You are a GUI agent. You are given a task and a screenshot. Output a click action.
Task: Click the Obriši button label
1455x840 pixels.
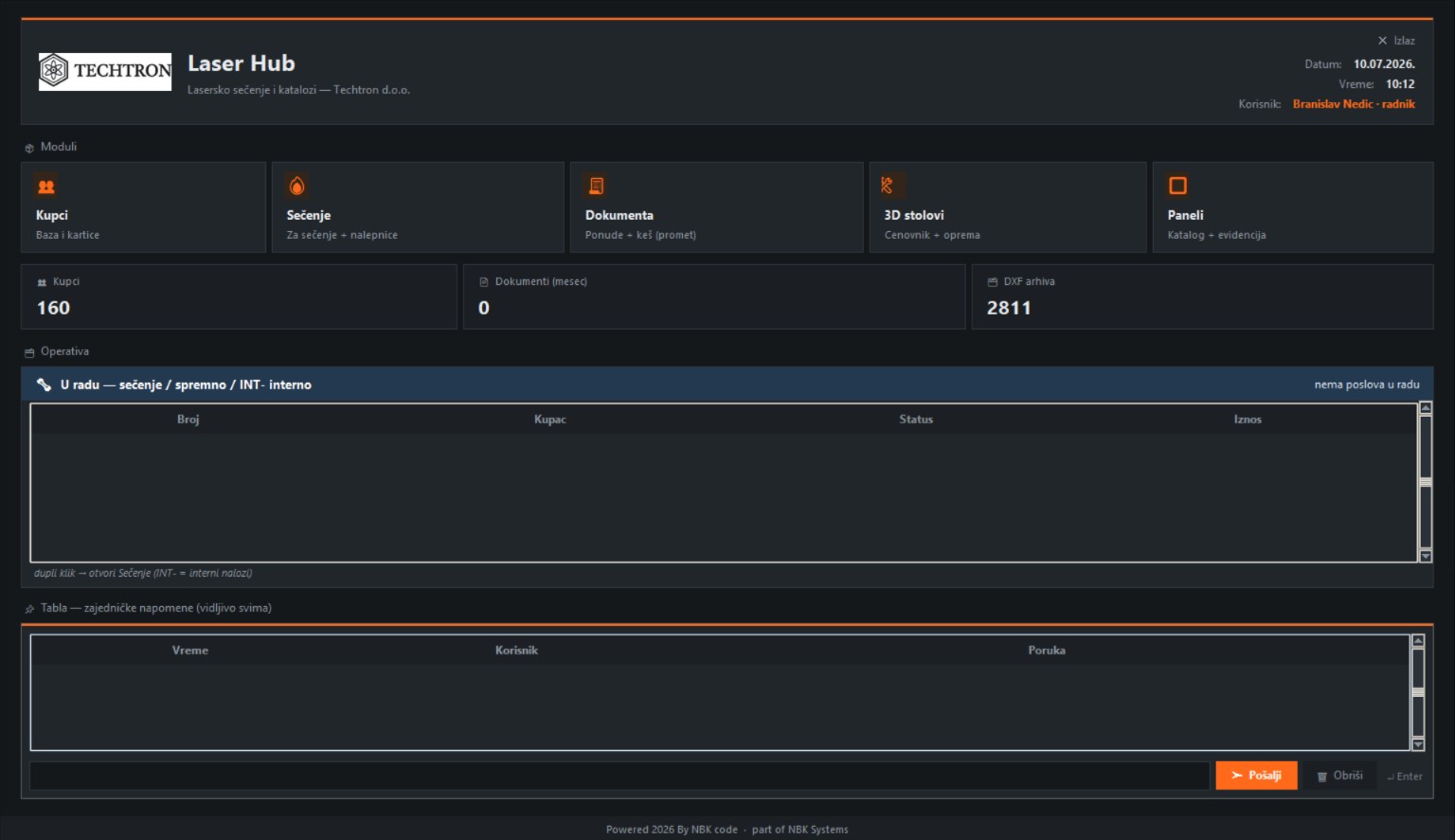coord(1348,776)
